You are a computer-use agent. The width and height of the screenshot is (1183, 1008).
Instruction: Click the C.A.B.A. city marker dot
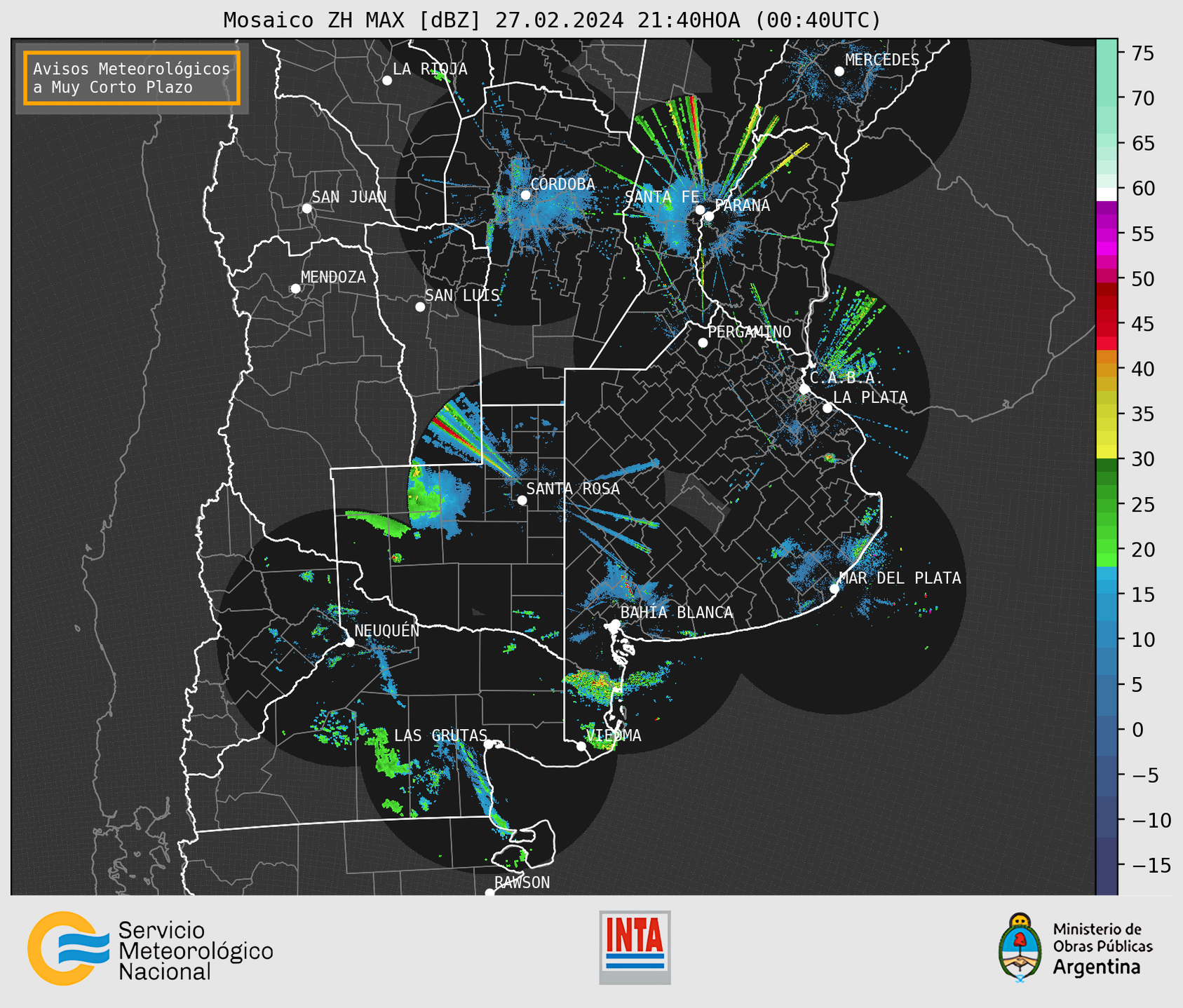805,389
